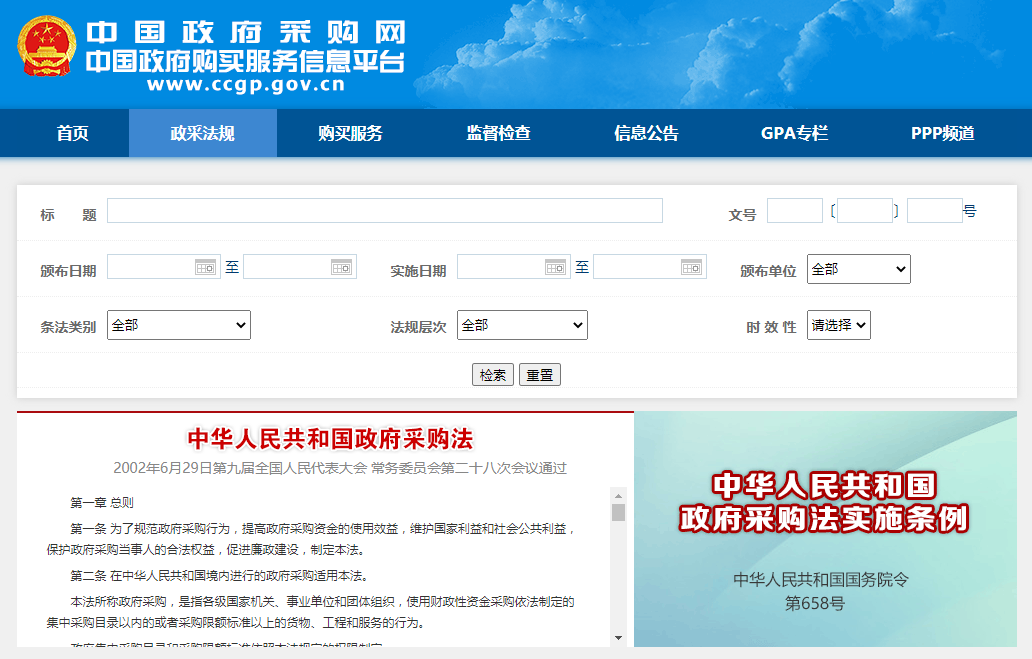Open the 政府采购法实施条例 banner

[x=825, y=529]
